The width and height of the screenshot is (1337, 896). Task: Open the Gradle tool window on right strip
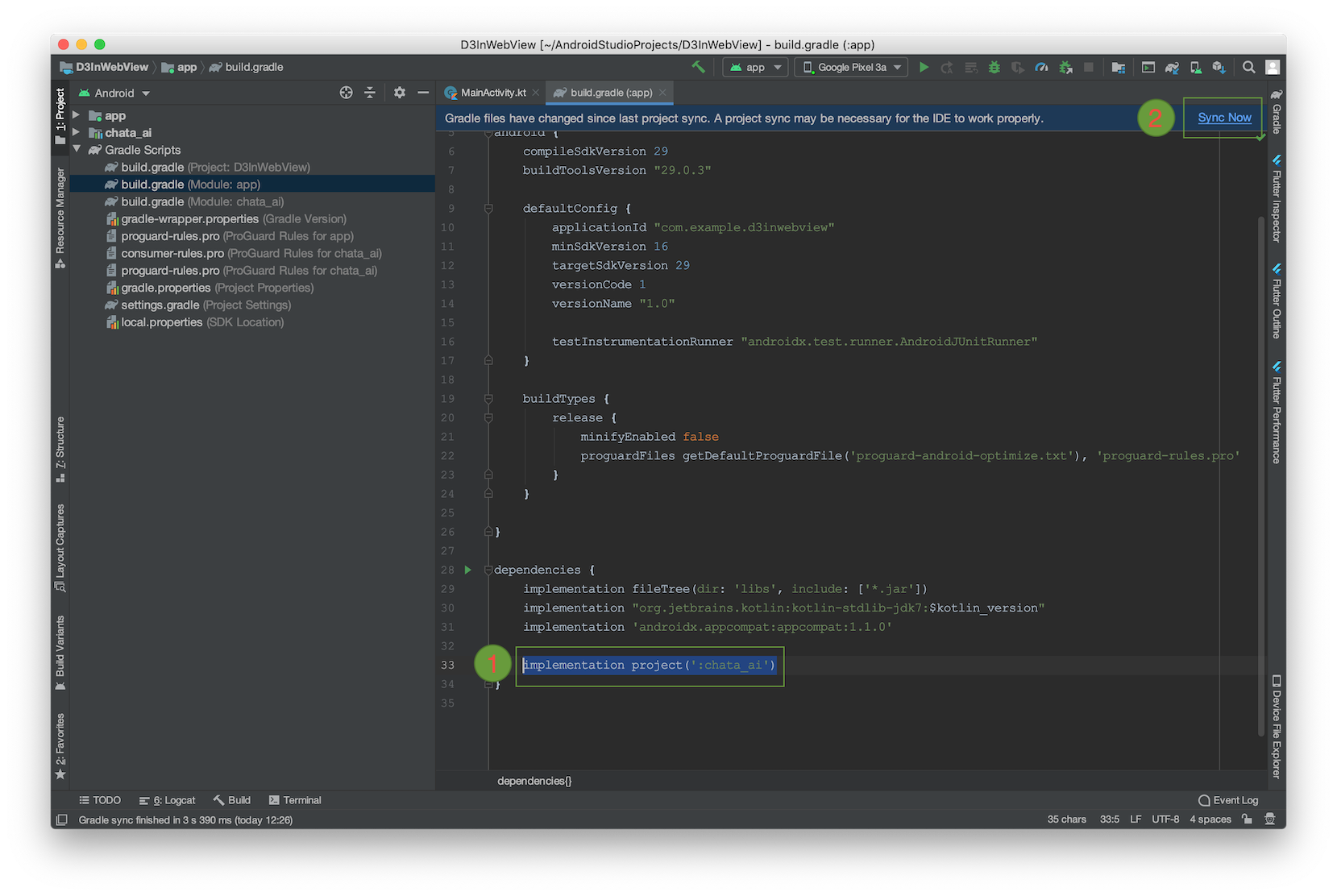click(1277, 111)
